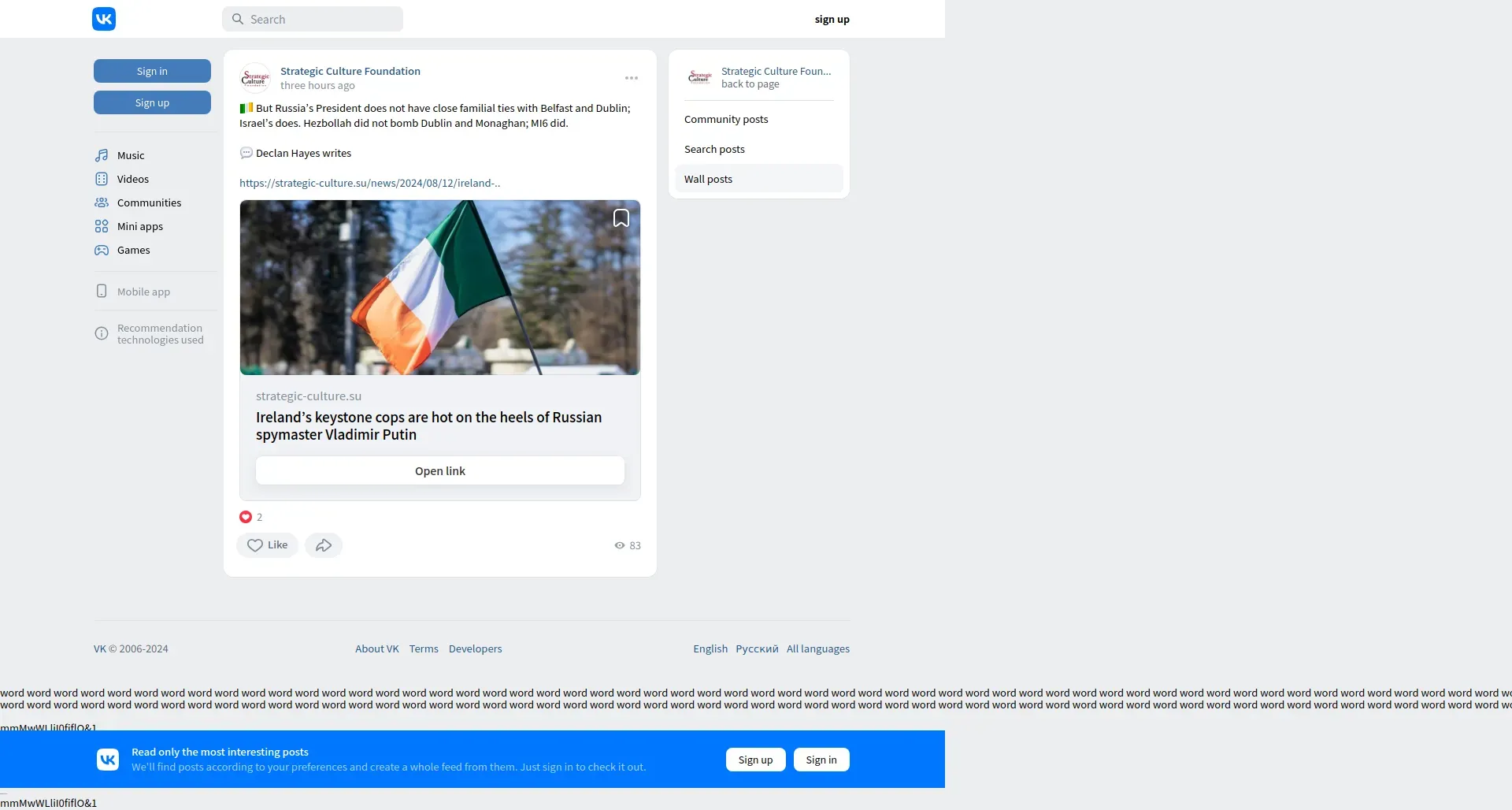This screenshot has width=1512, height=810.
Task: Click the views eye icon
Action: point(620,545)
